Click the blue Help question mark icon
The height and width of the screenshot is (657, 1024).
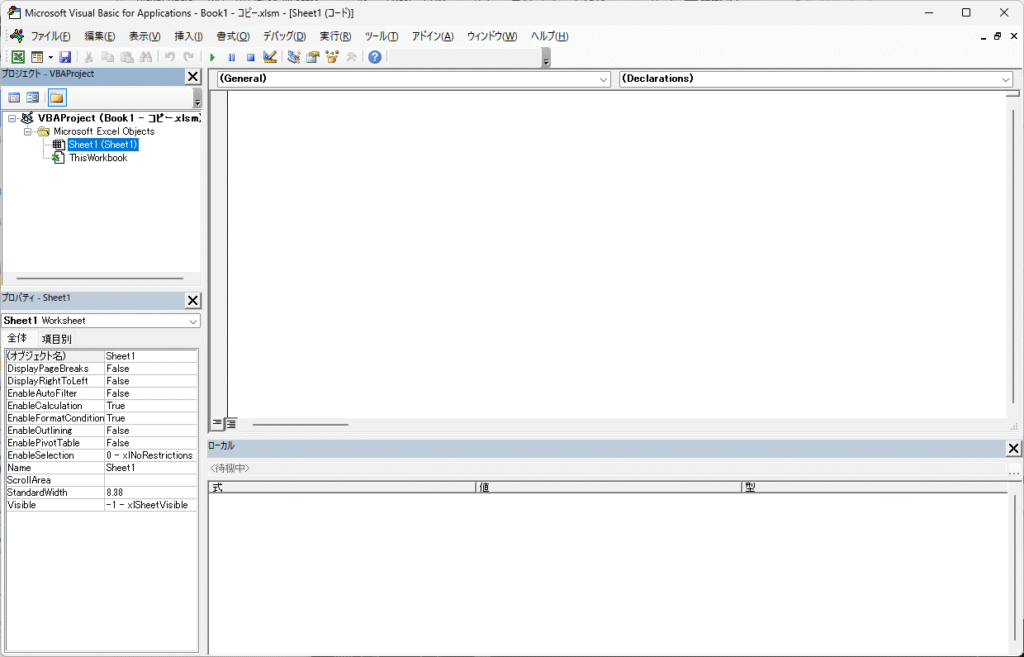[x=375, y=57]
